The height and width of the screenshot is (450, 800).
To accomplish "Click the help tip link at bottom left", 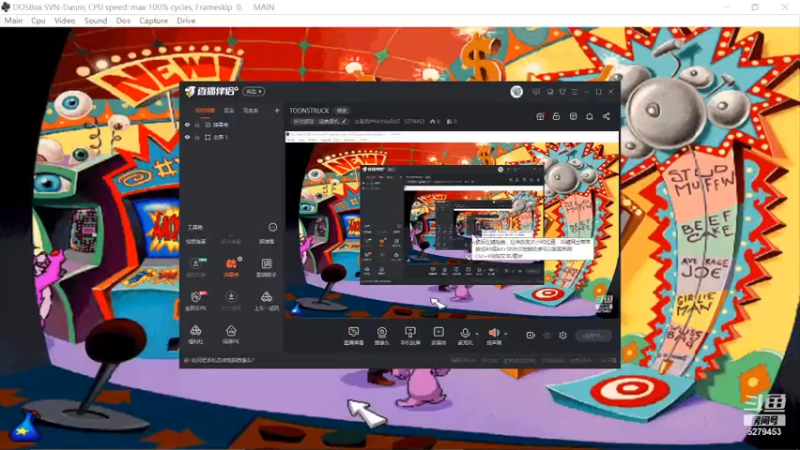I will tap(220, 360).
